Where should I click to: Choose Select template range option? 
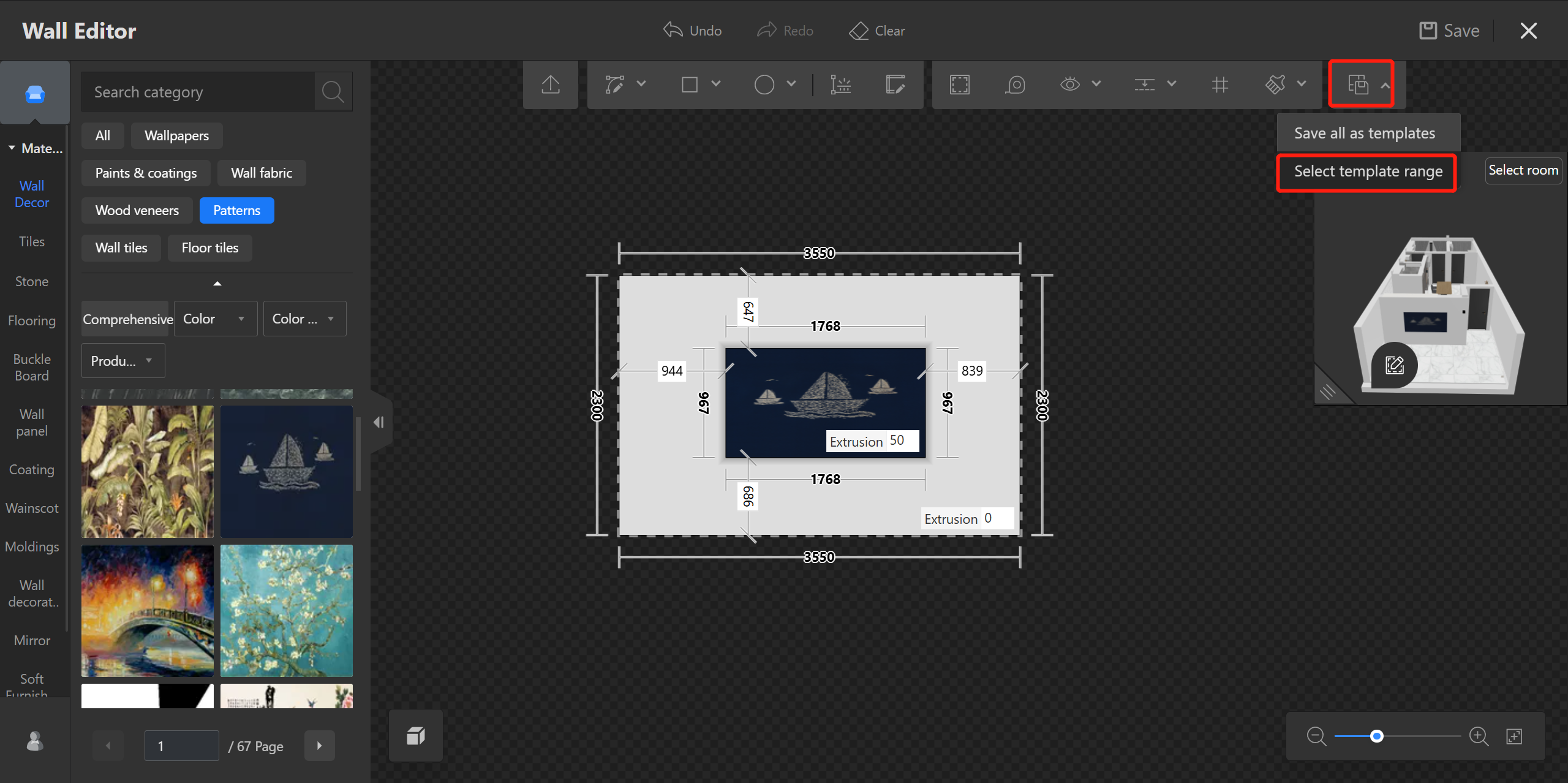(x=1368, y=172)
